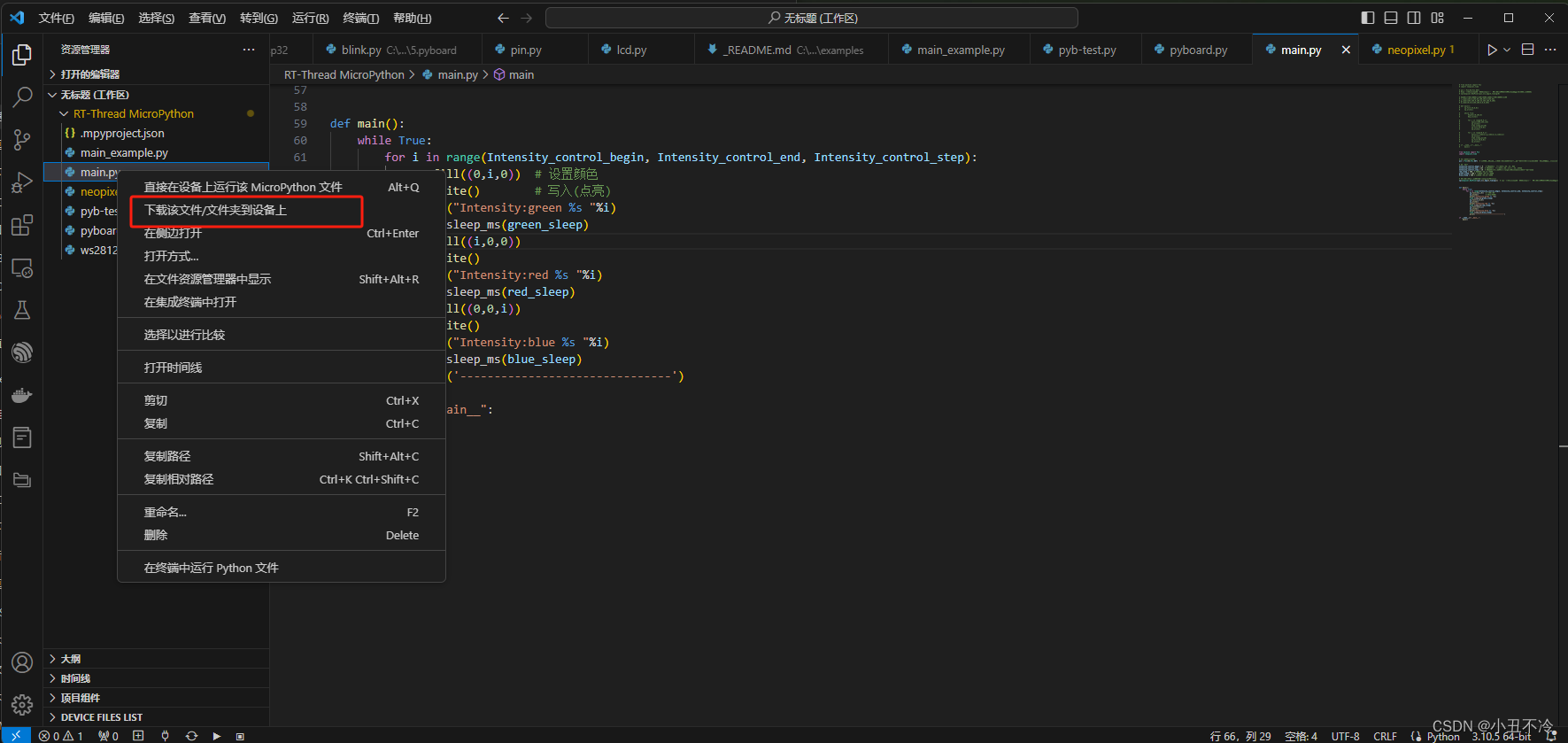
Task: Select 在文件资源管理器中显示 menu entry
Action: tap(282, 279)
